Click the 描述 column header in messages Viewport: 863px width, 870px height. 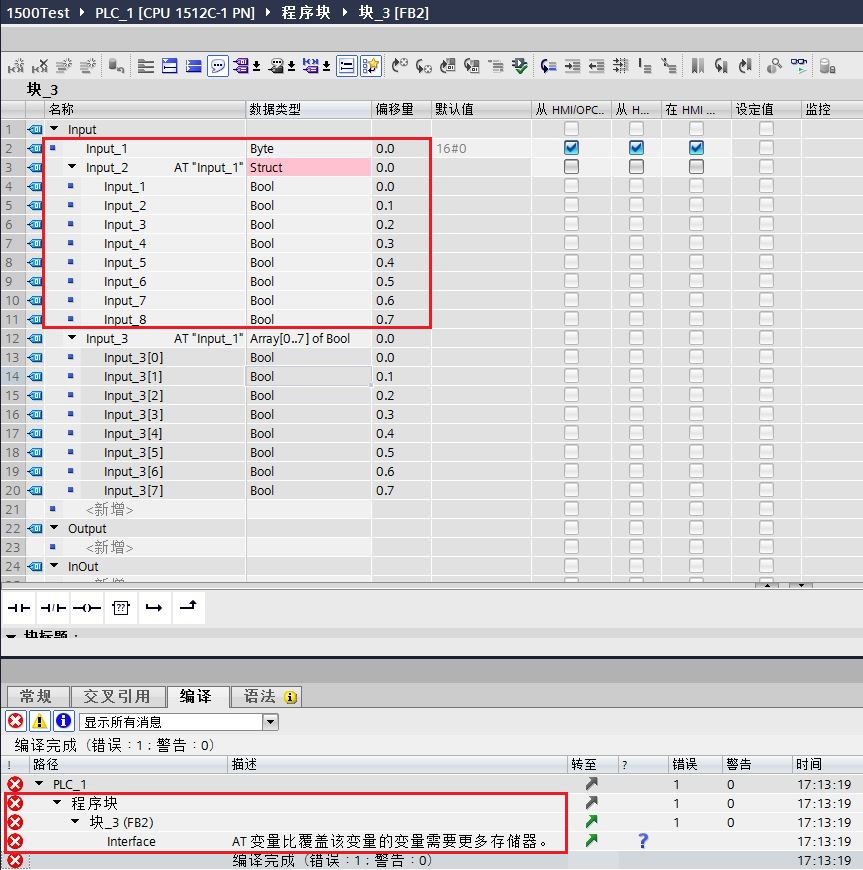[x=397, y=765]
